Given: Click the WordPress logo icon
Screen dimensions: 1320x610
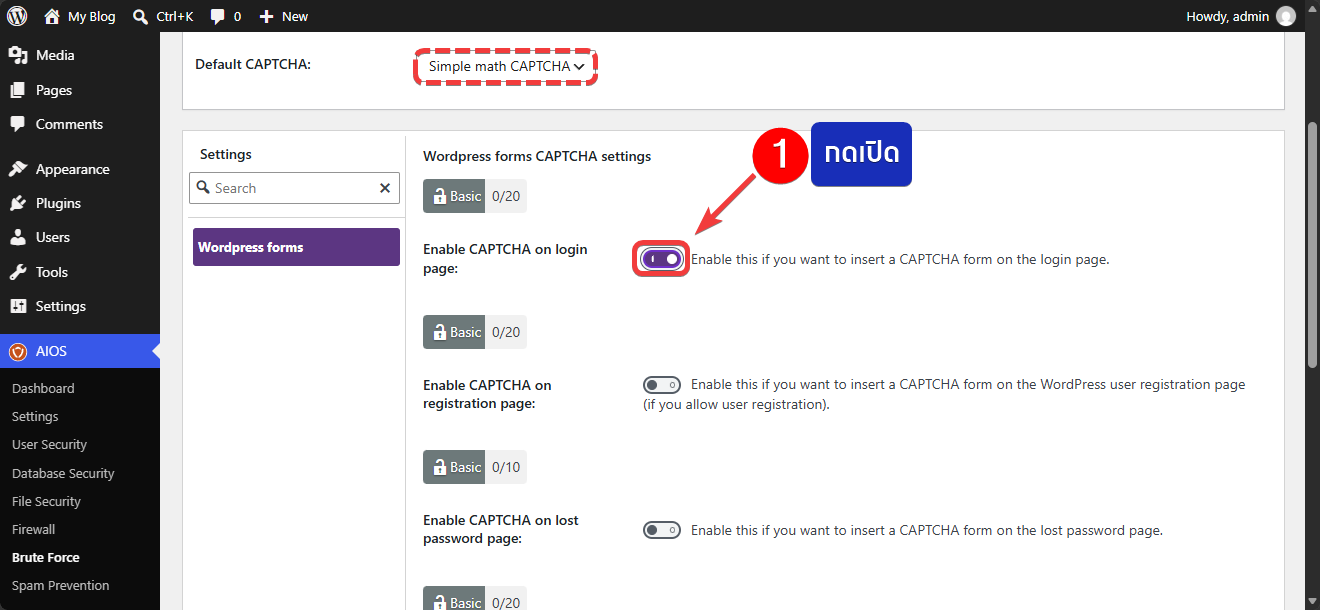Looking at the screenshot, I should 17,16.
